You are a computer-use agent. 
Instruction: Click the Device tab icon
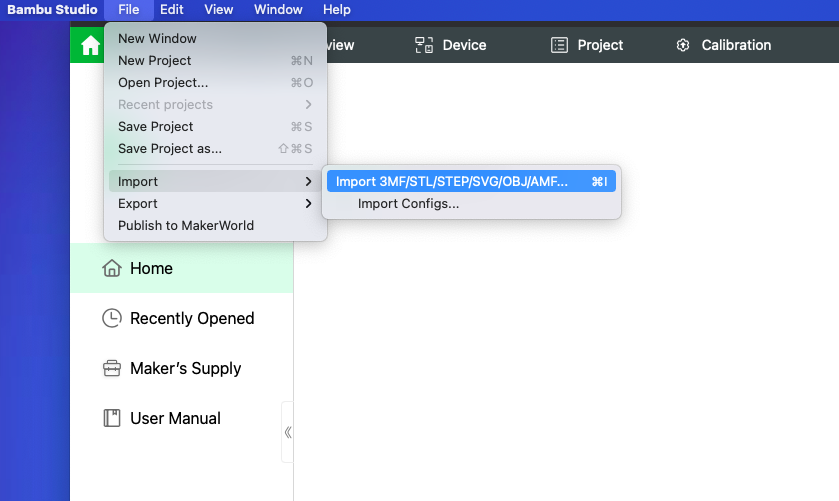[424, 45]
